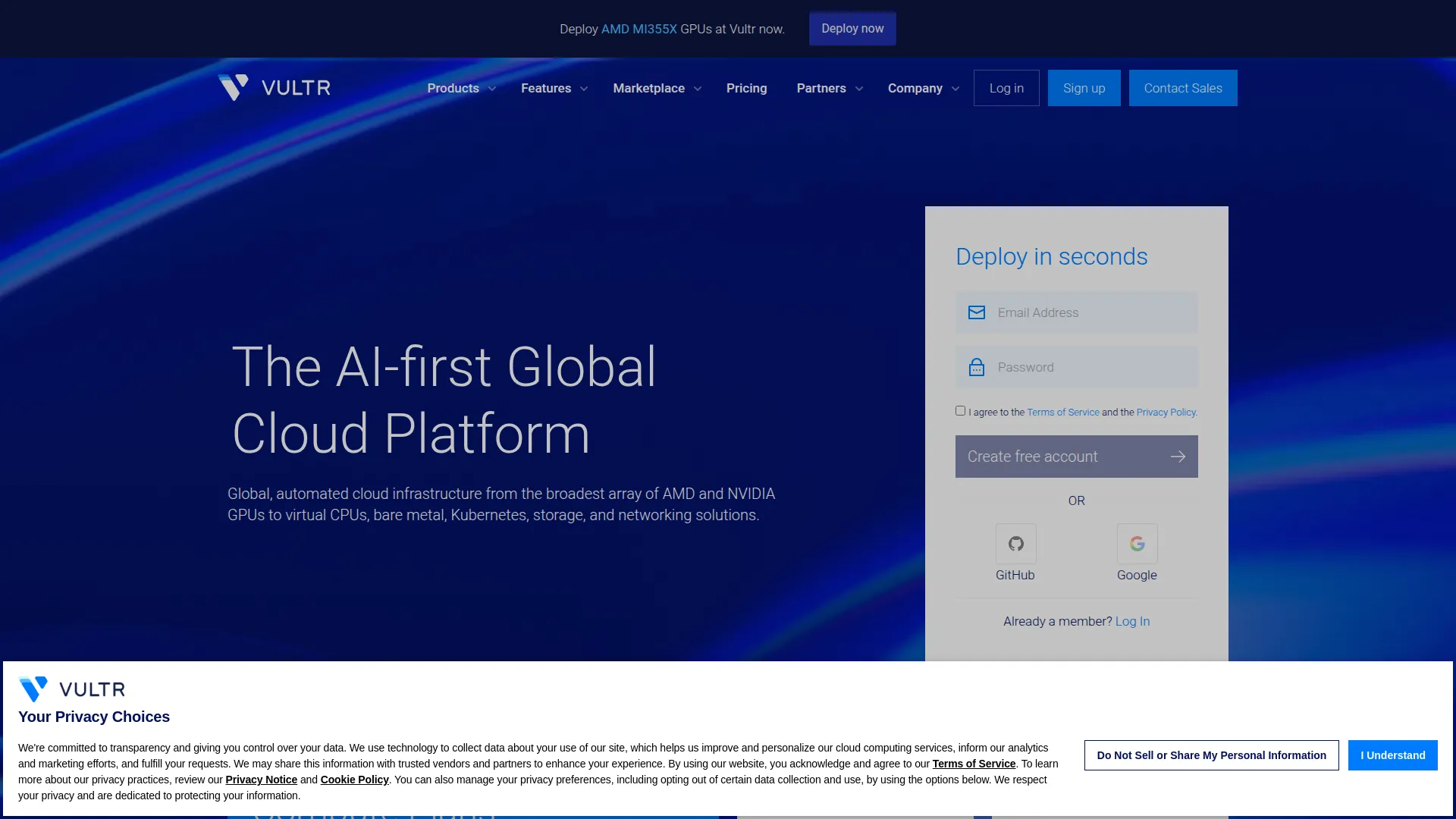Go to the Pricing page
Screen dimensions: 1456x819
click(746, 88)
